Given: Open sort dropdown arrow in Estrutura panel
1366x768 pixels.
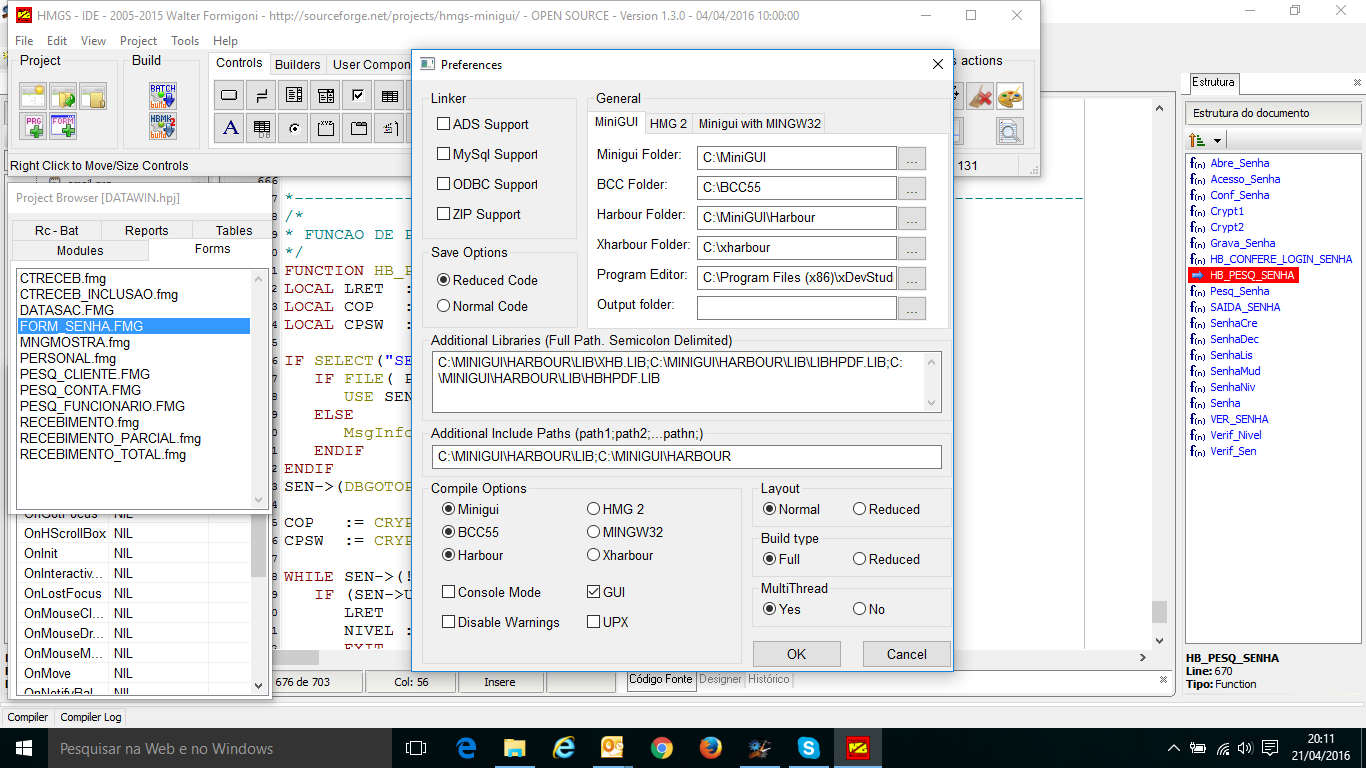Looking at the screenshot, I should point(1217,141).
